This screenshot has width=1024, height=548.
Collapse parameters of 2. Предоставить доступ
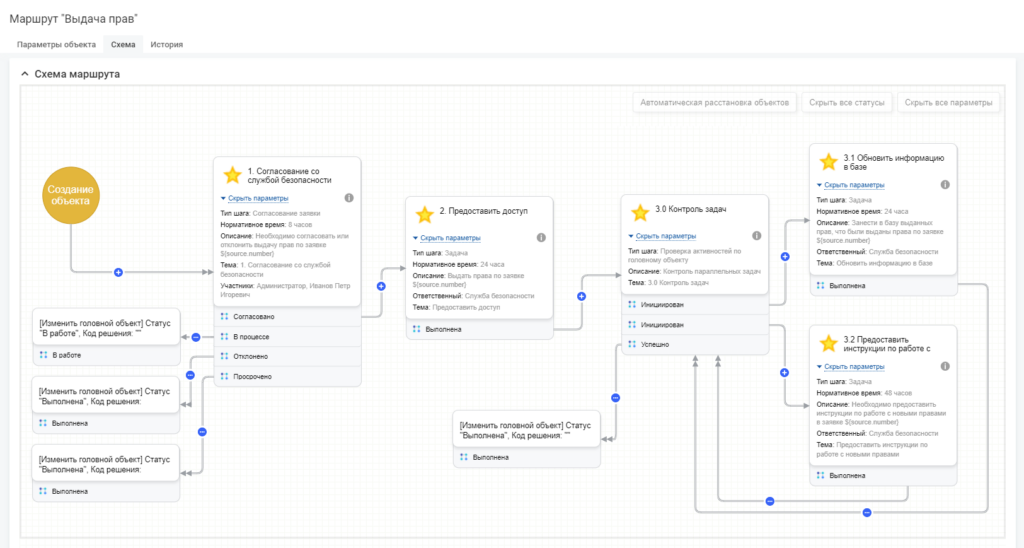click(447, 238)
